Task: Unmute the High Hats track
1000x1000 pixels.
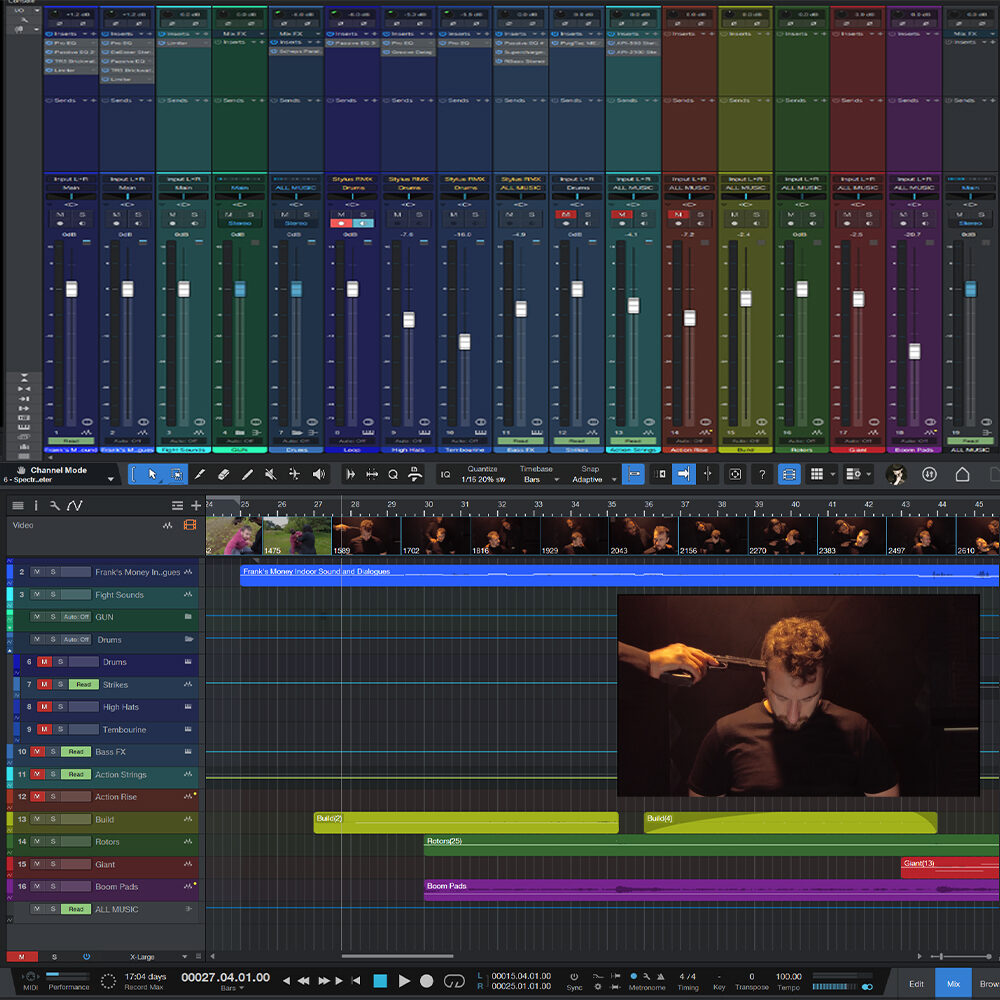Action: click(44, 707)
